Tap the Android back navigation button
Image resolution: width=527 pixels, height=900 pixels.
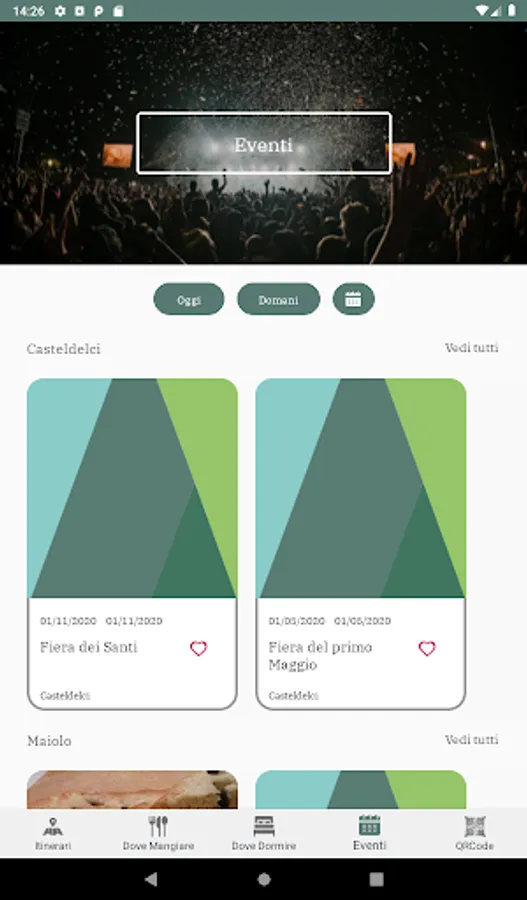[151, 879]
